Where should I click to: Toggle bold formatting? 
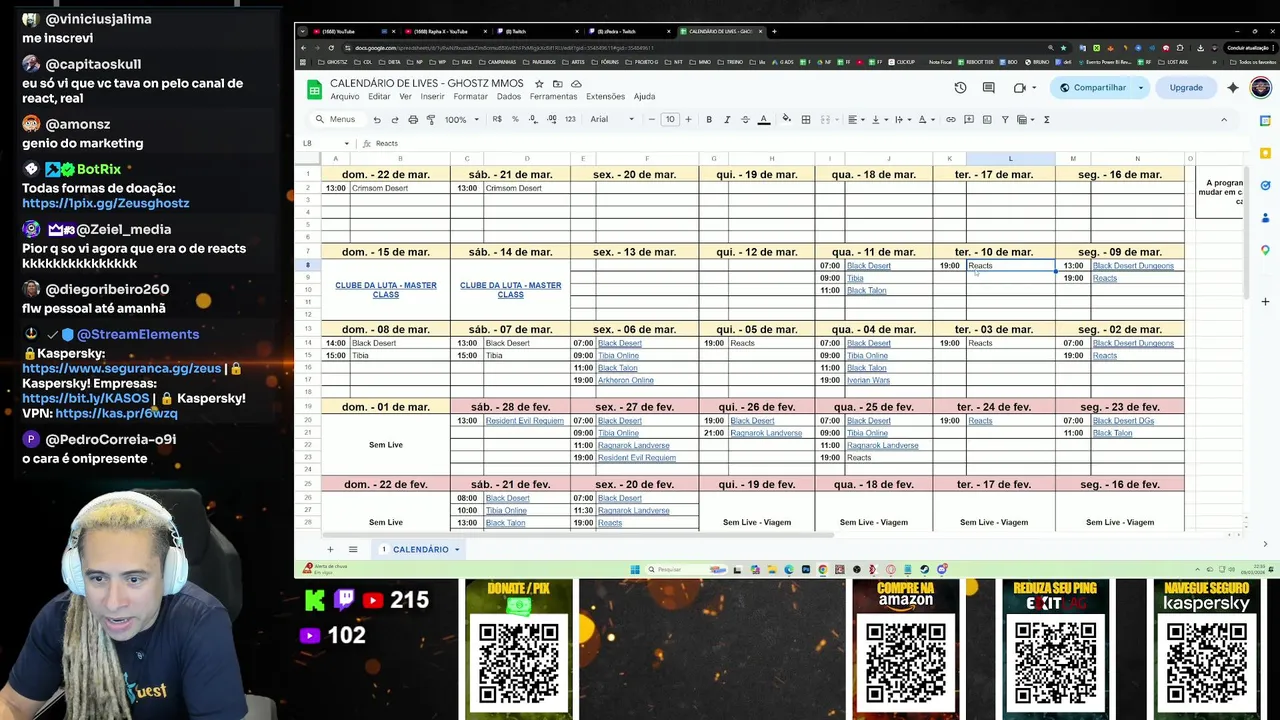(x=709, y=119)
